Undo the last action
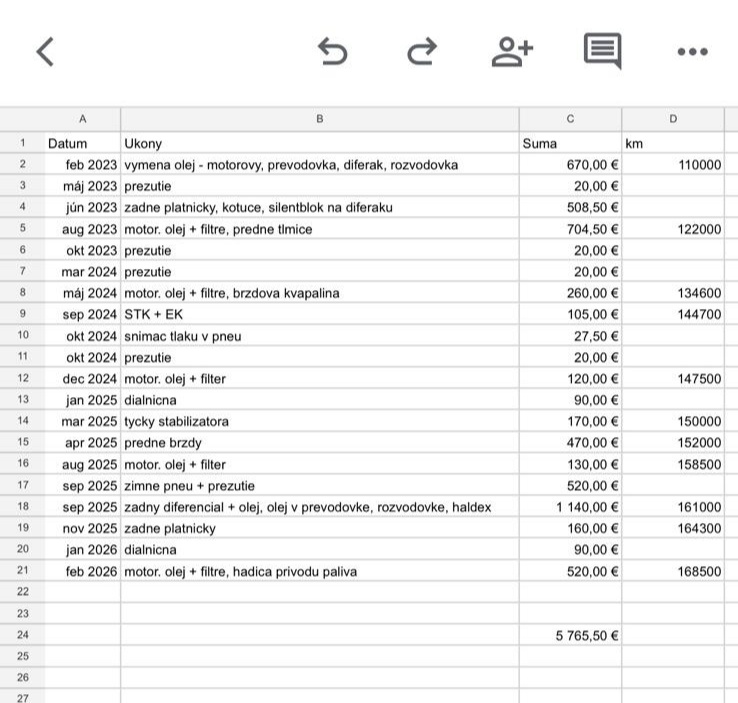The width and height of the screenshot is (738, 703). tap(332, 52)
